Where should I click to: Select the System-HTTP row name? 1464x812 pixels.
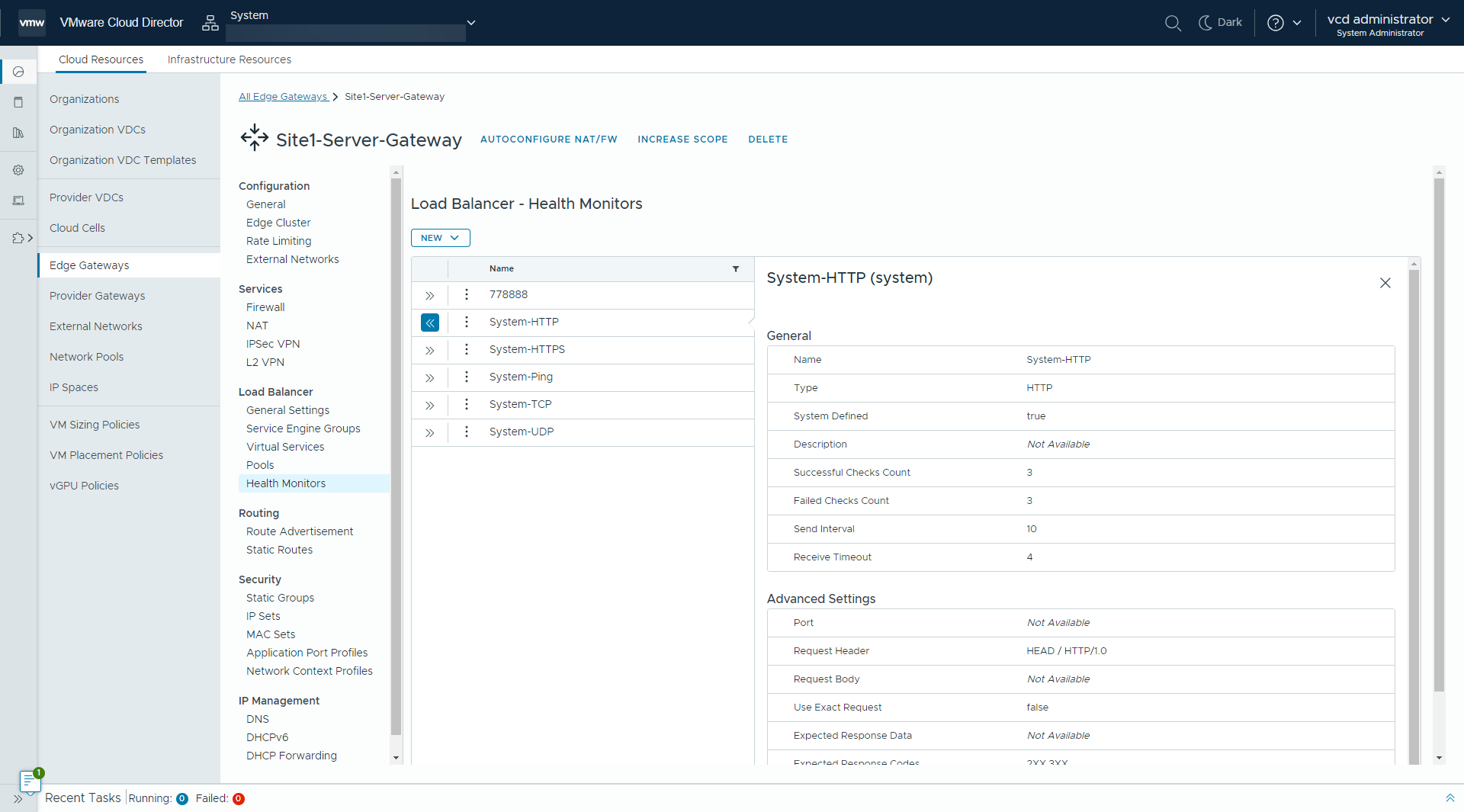(524, 322)
